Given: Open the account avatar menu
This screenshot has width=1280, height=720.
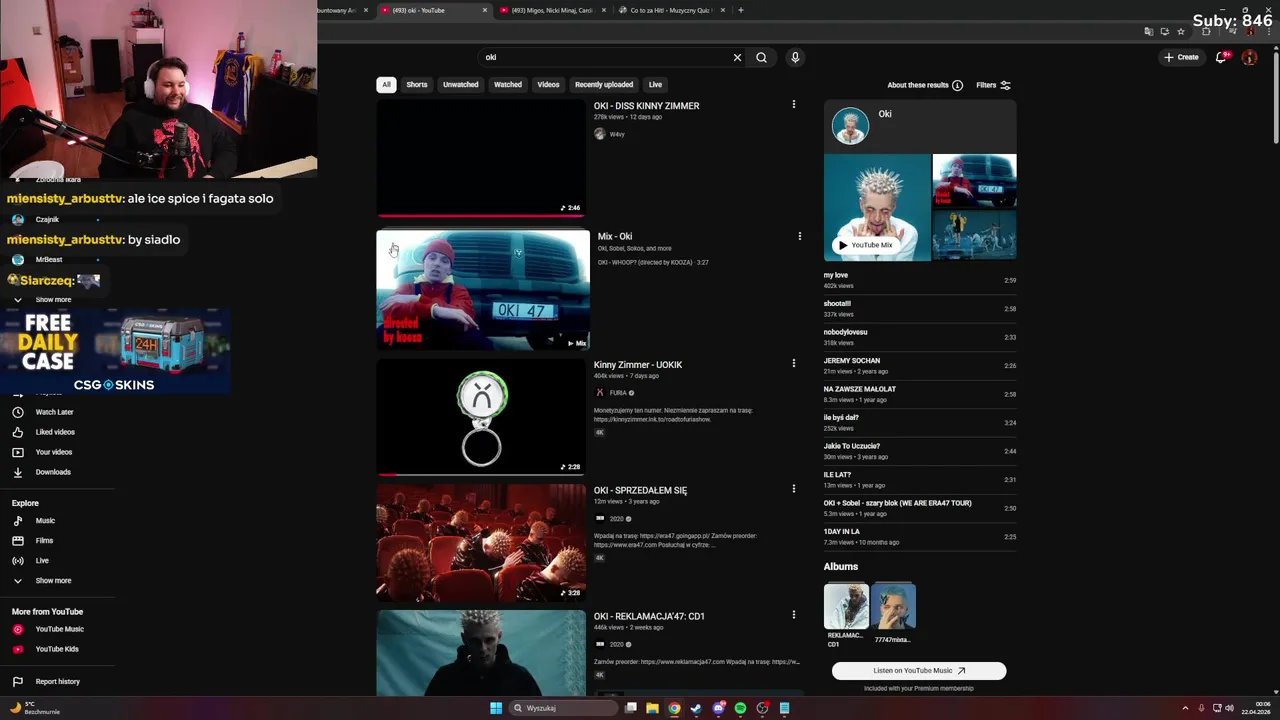Looking at the screenshot, I should pyautogui.click(x=1249, y=57).
